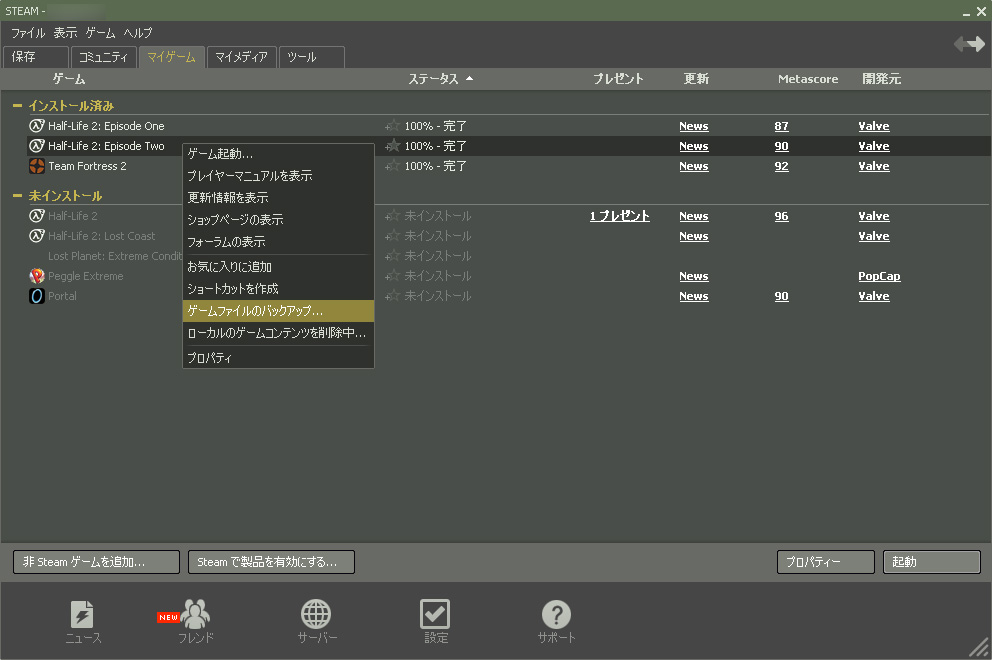Choose 更新情報を表示 in context menu
This screenshot has height=660, width=992.
click(278, 198)
